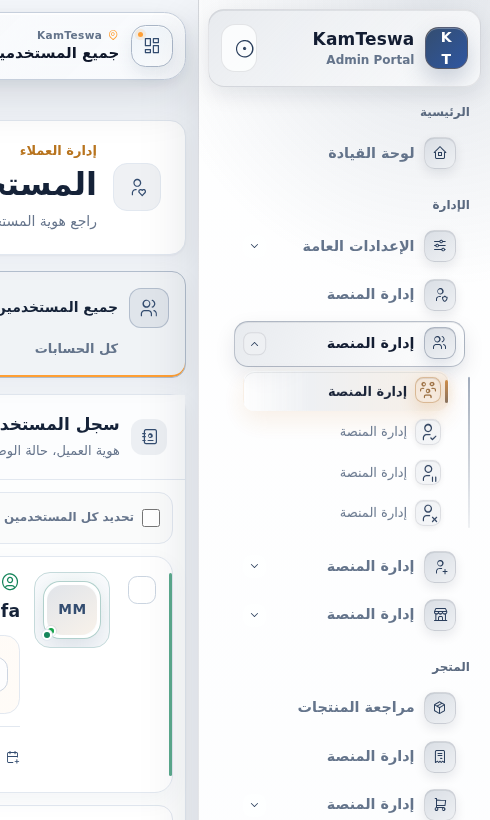Click the add-user plus sidebar icon
Image resolution: width=490 pixels, height=820 pixels.
pos(440,567)
